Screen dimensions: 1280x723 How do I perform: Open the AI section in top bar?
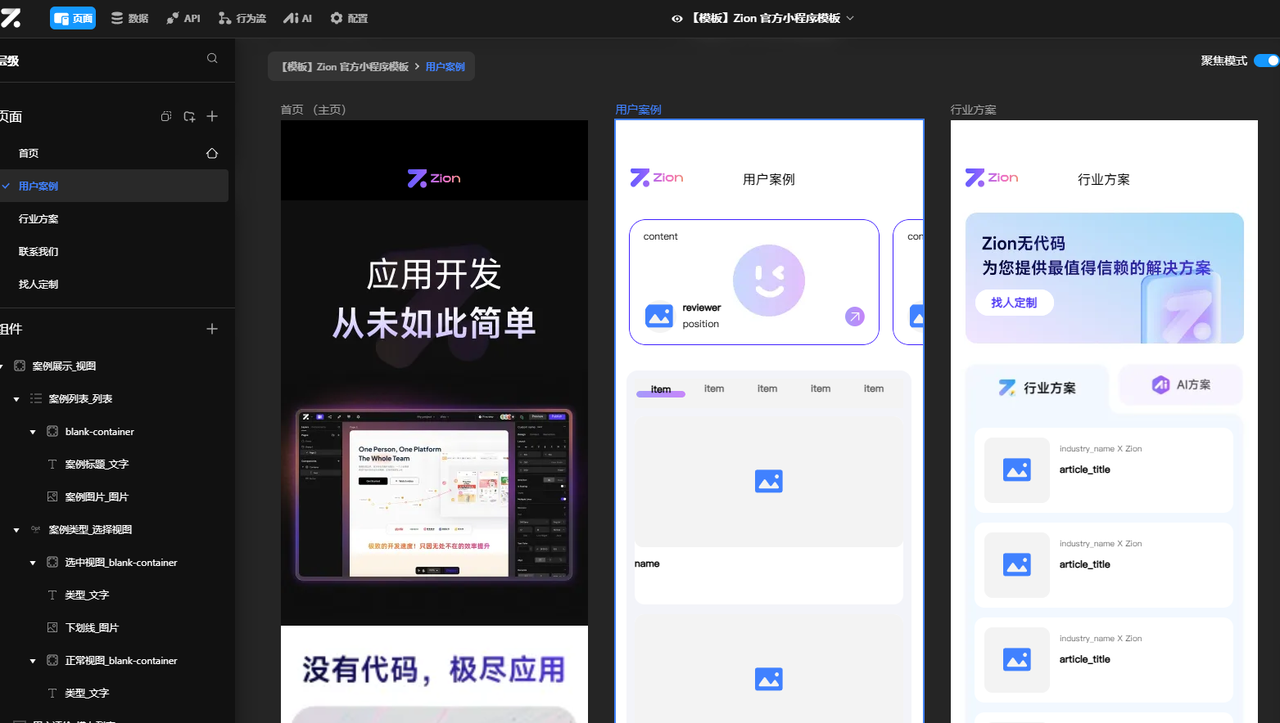[x=296, y=17]
